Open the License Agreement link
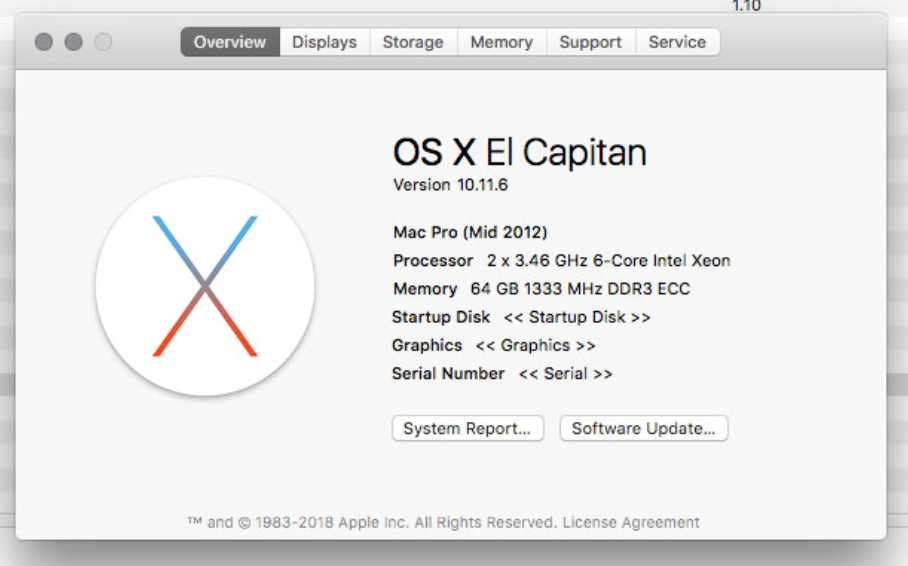Image resolution: width=908 pixels, height=566 pixels. 631,523
